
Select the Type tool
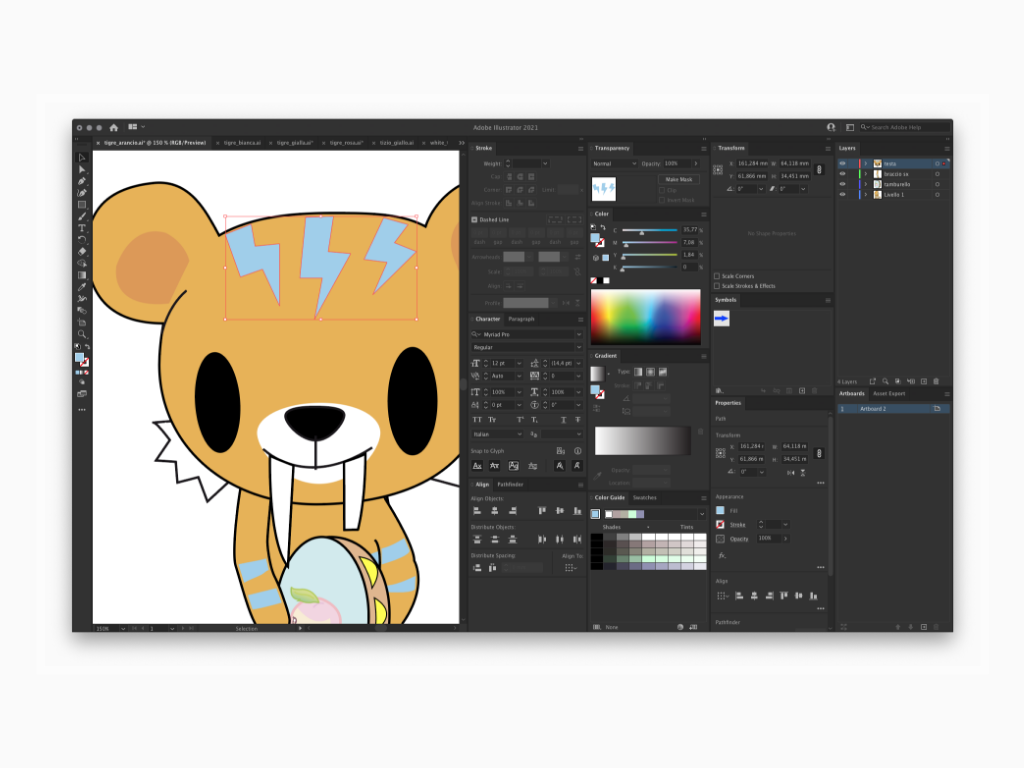point(82,228)
